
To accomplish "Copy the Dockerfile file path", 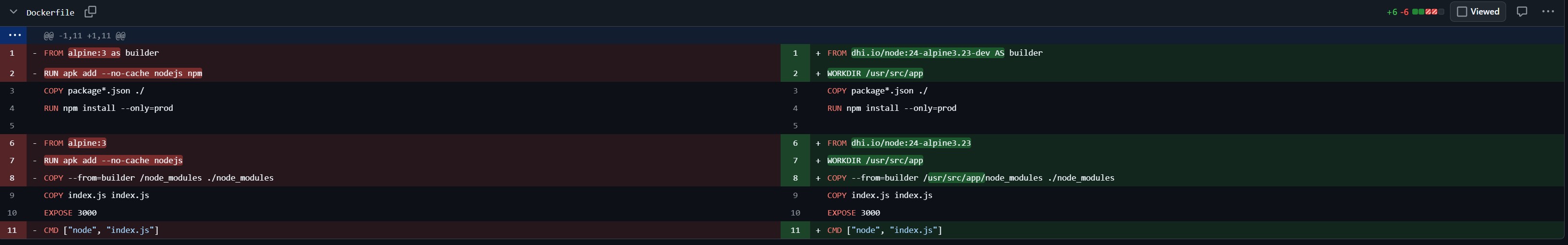I will pyautogui.click(x=90, y=12).
